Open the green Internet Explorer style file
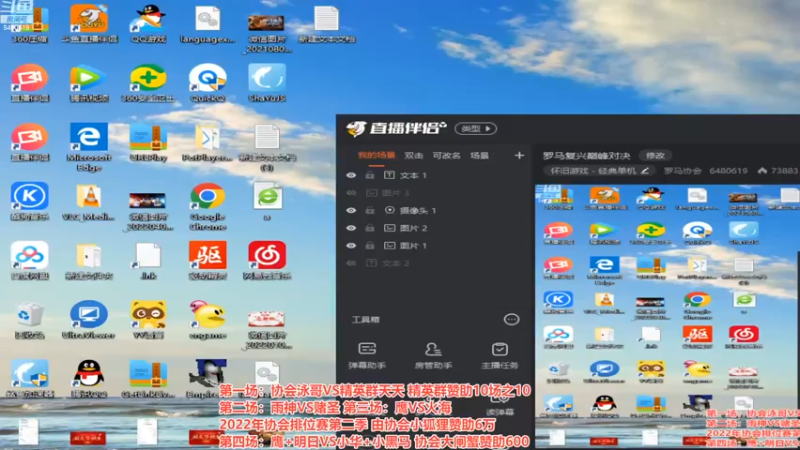Viewport: 800px width, 450px height. (266, 201)
